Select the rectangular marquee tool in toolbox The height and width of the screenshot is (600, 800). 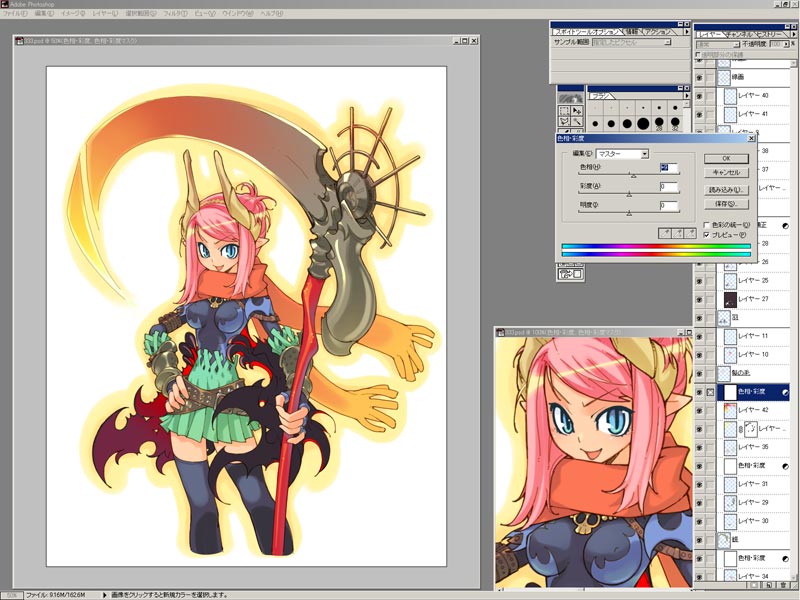coord(564,110)
